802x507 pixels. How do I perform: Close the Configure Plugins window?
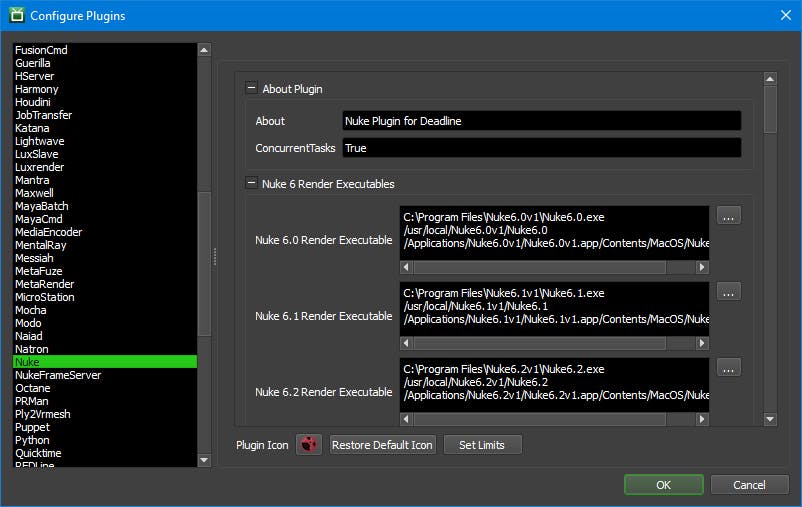click(786, 15)
